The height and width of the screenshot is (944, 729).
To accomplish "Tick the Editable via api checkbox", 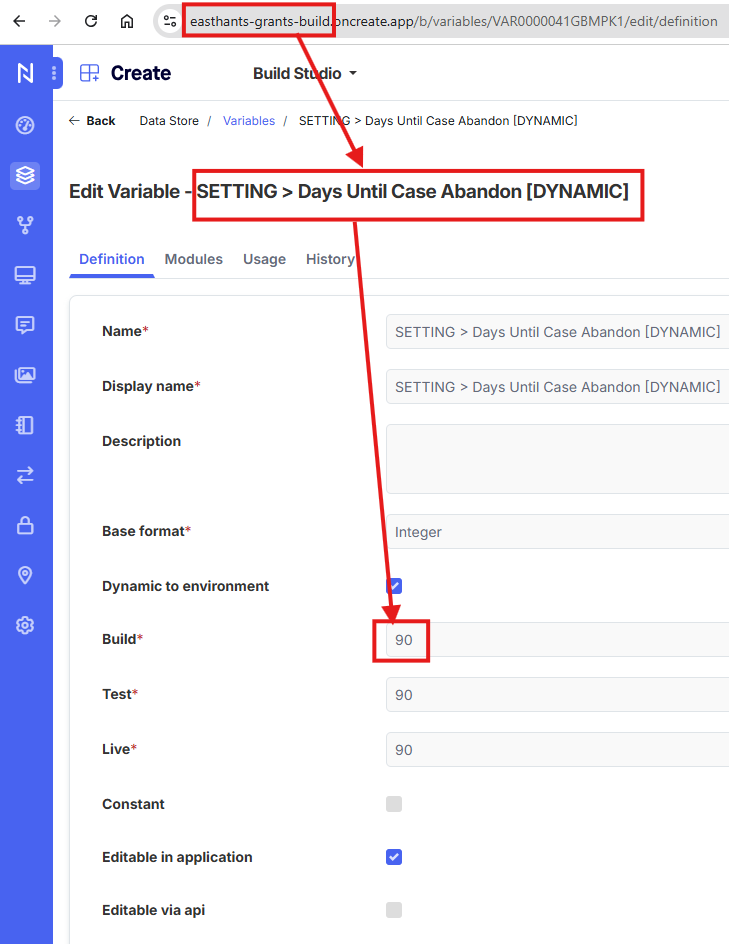I will tap(394, 910).
